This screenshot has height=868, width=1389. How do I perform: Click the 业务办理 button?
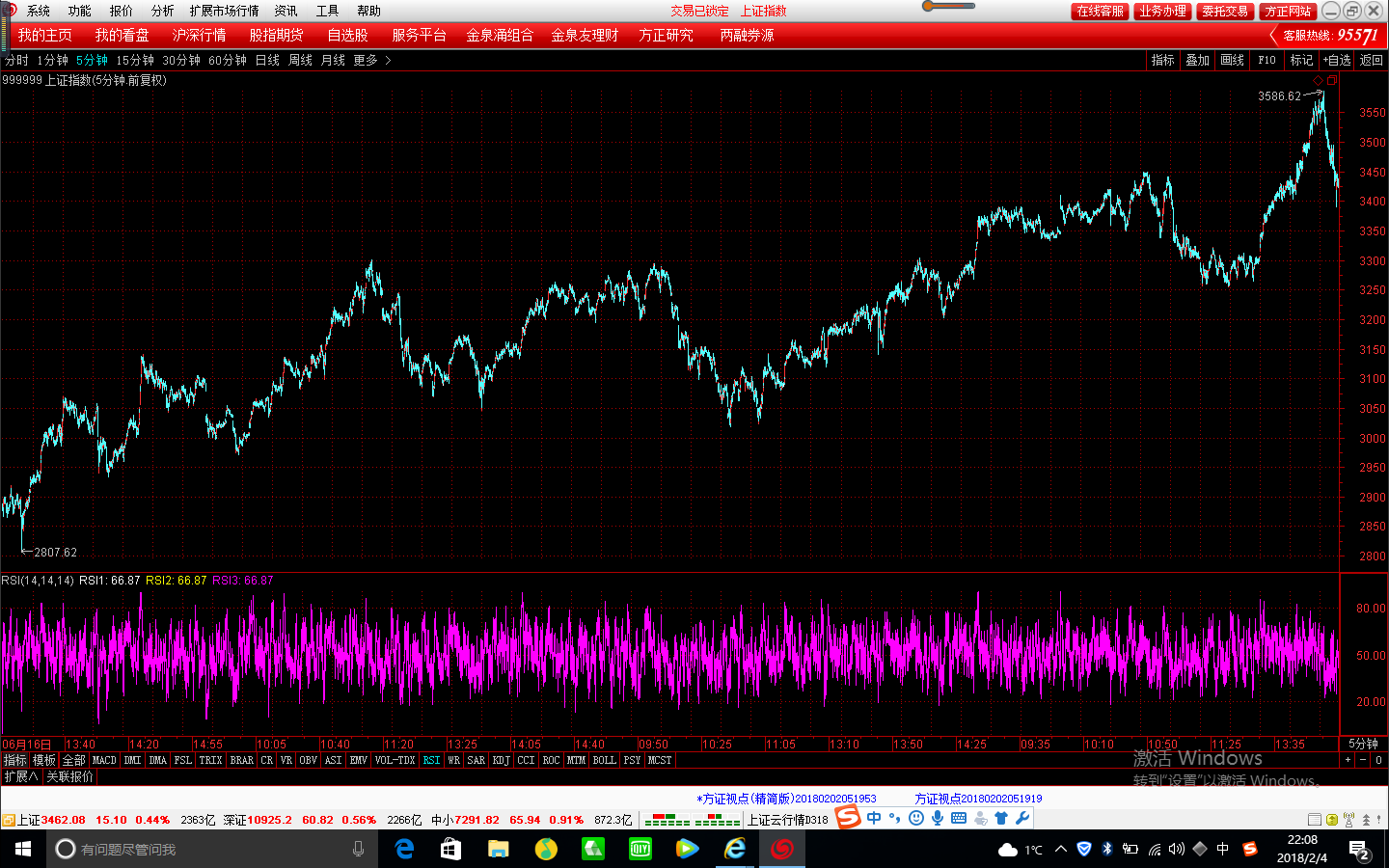1162,11
